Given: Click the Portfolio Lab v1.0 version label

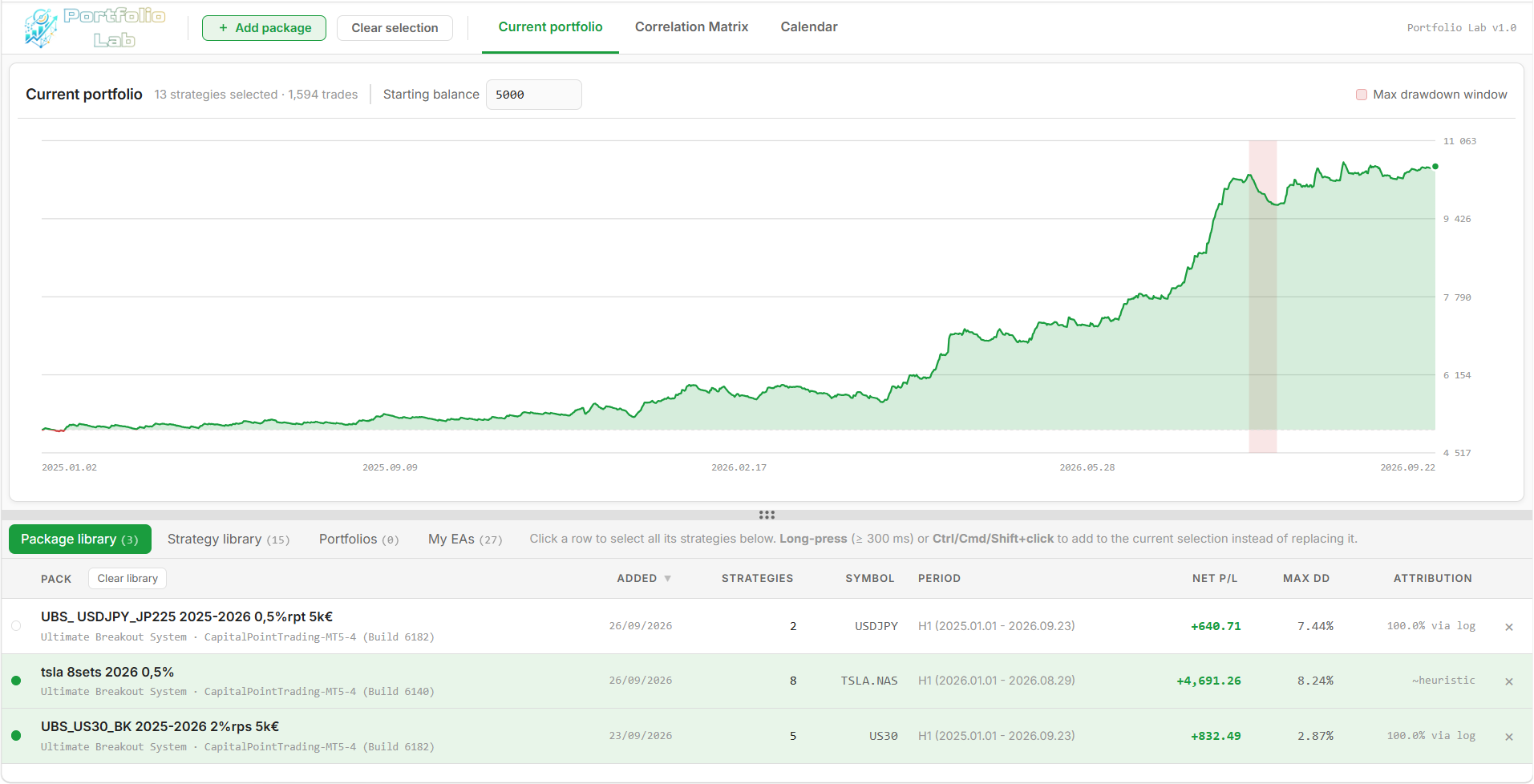Looking at the screenshot, I should coord(1461,28).
